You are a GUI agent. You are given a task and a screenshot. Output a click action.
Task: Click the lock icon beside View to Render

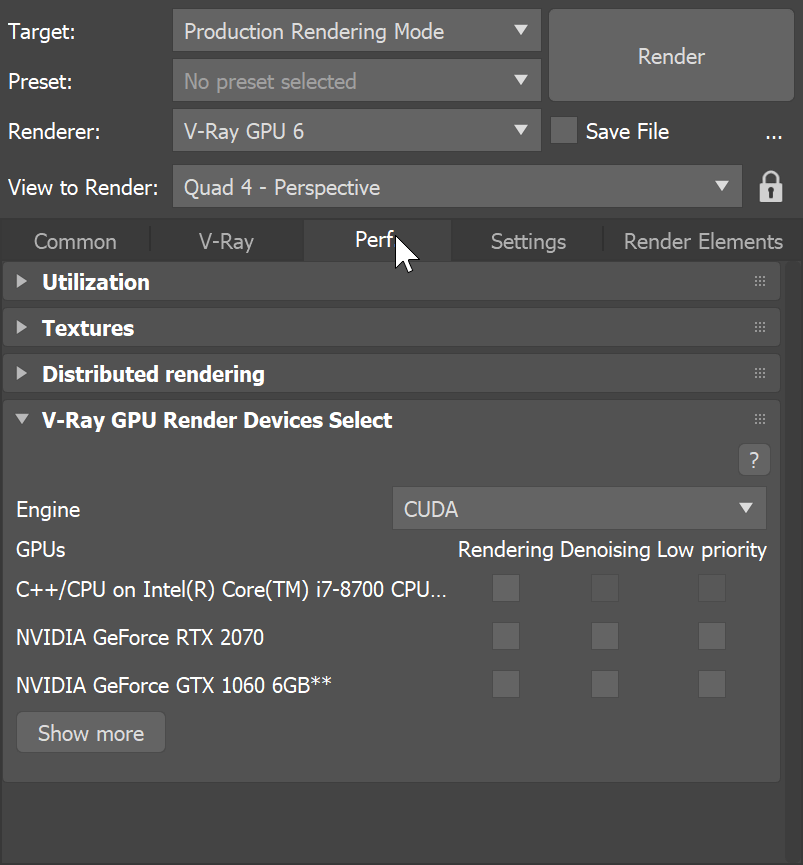coord(770,186)
